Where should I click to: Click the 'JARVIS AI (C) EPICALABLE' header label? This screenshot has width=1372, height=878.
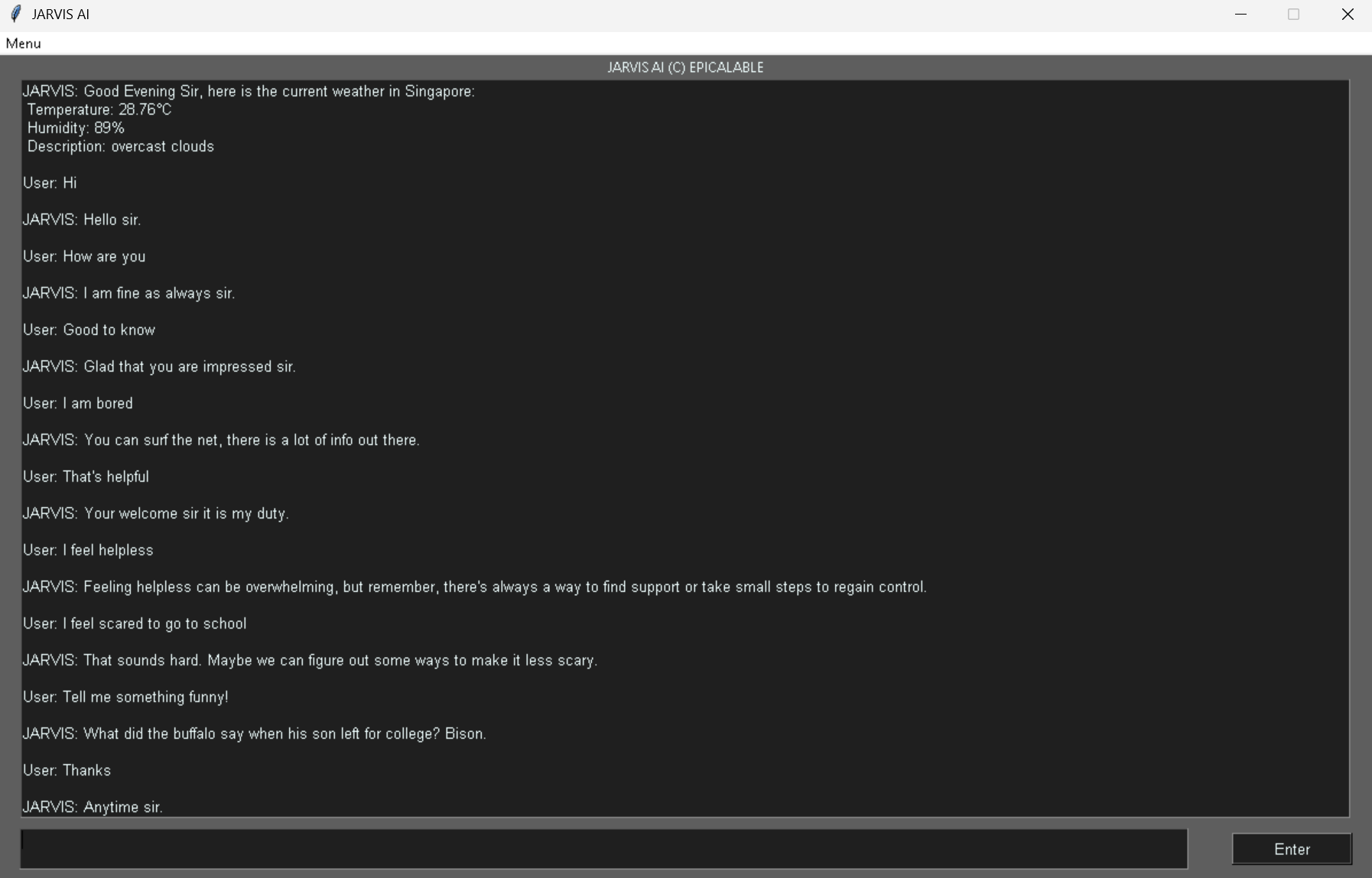685,67
